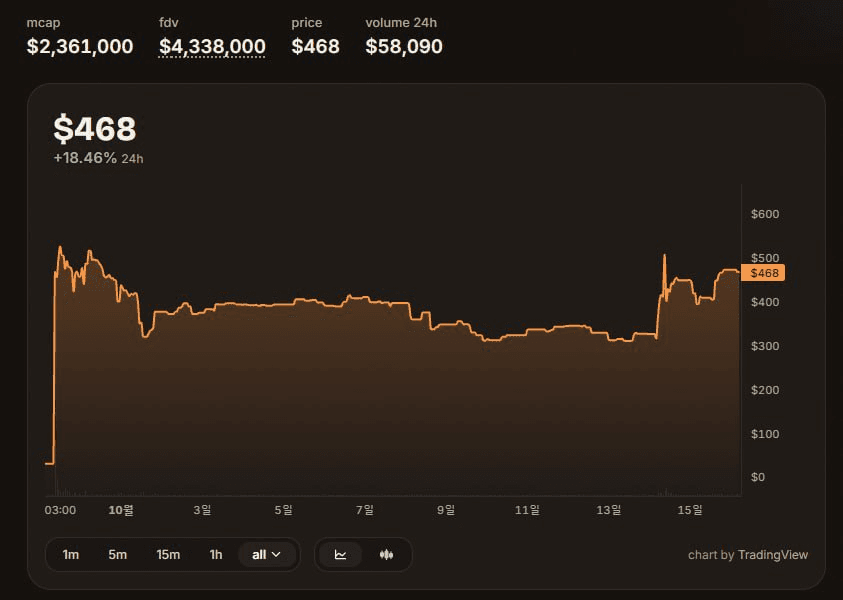The width and height of the screenshot is (843, 600).
Task: Click the underlined fdv value $4,338,000
Action: coord(212,46)
